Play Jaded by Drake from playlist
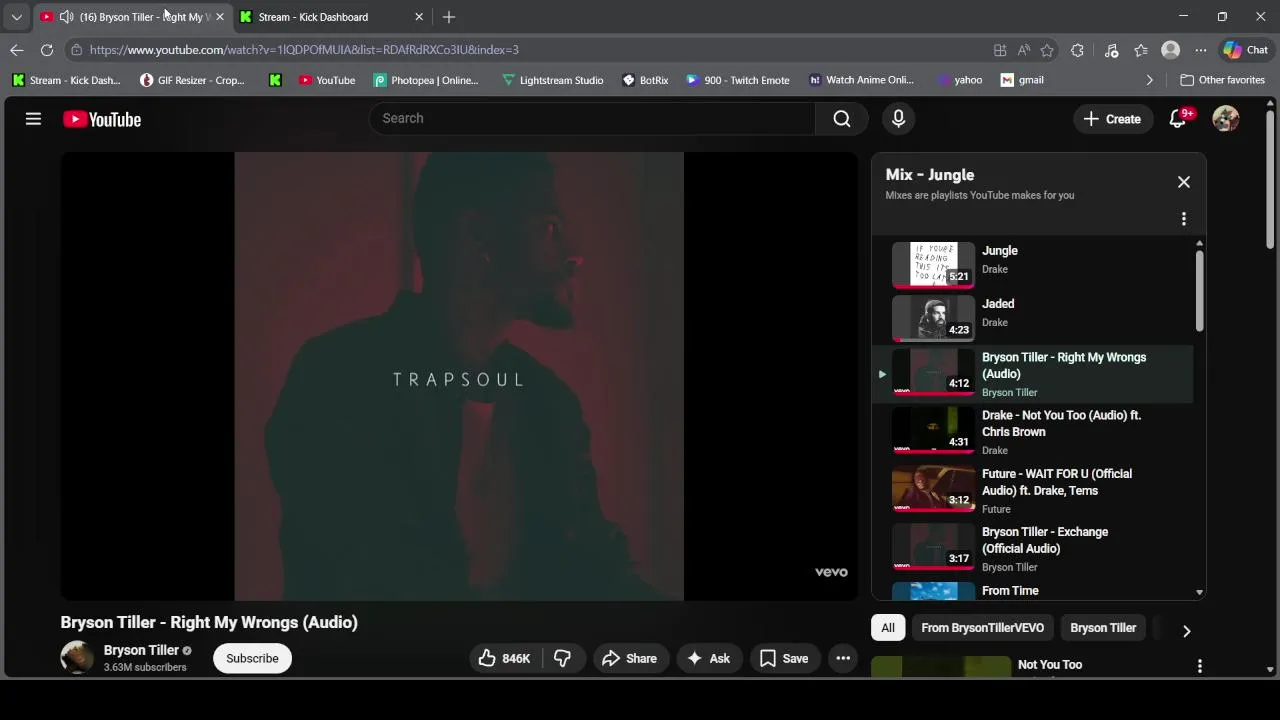The height and width of the screenshot is (720, 1280). pos(1032,317)
